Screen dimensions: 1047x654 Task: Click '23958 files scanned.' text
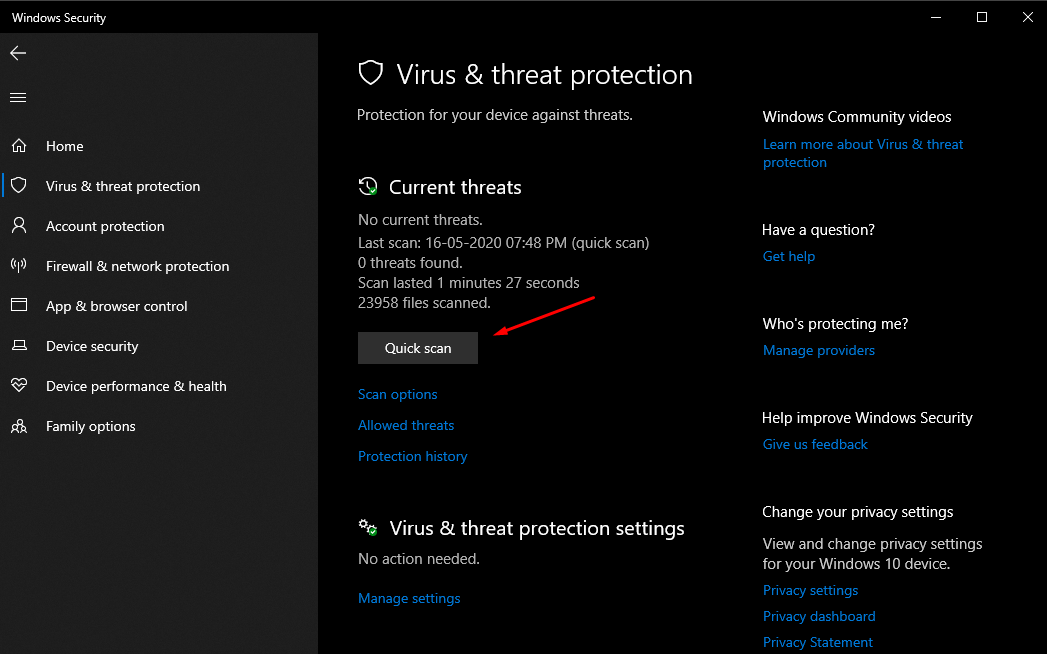click(x=424, y=303)
